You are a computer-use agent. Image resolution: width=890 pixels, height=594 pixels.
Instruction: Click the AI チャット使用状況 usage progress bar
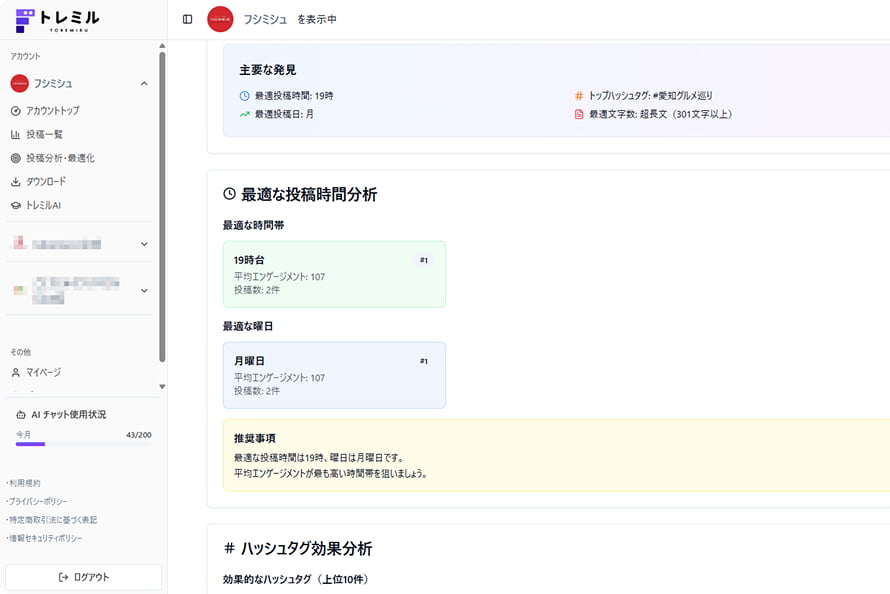84,444
